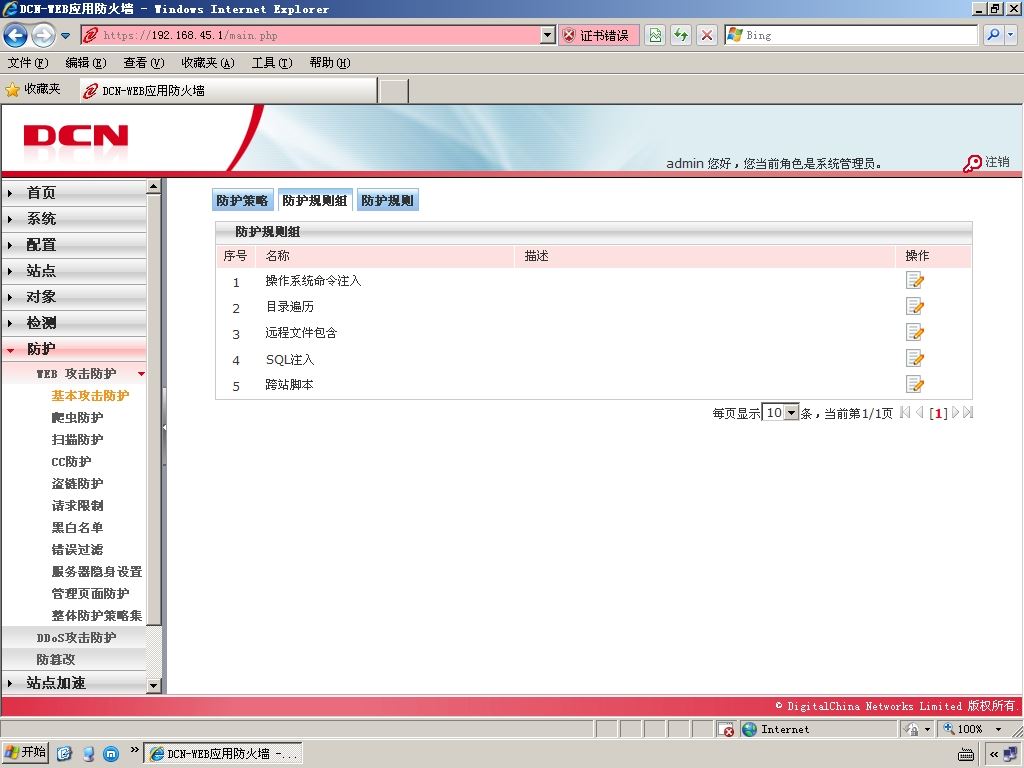Click the IE back button
Screen dimensions: 1024x768
[16, 35]
